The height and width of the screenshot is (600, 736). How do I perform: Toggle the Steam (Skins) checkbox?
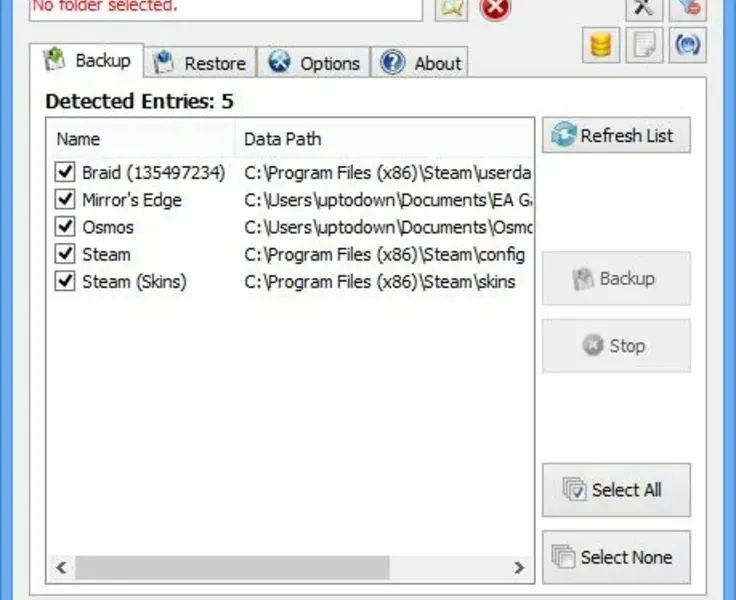[x=65, y=281]
